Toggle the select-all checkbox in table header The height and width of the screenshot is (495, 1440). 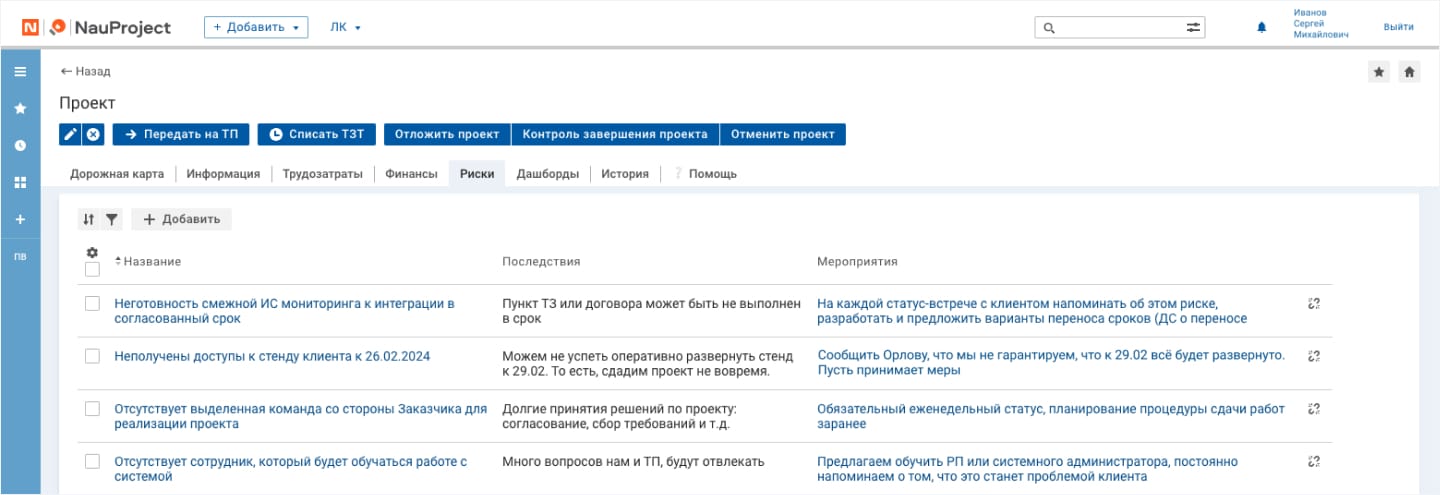pos(92,269)
